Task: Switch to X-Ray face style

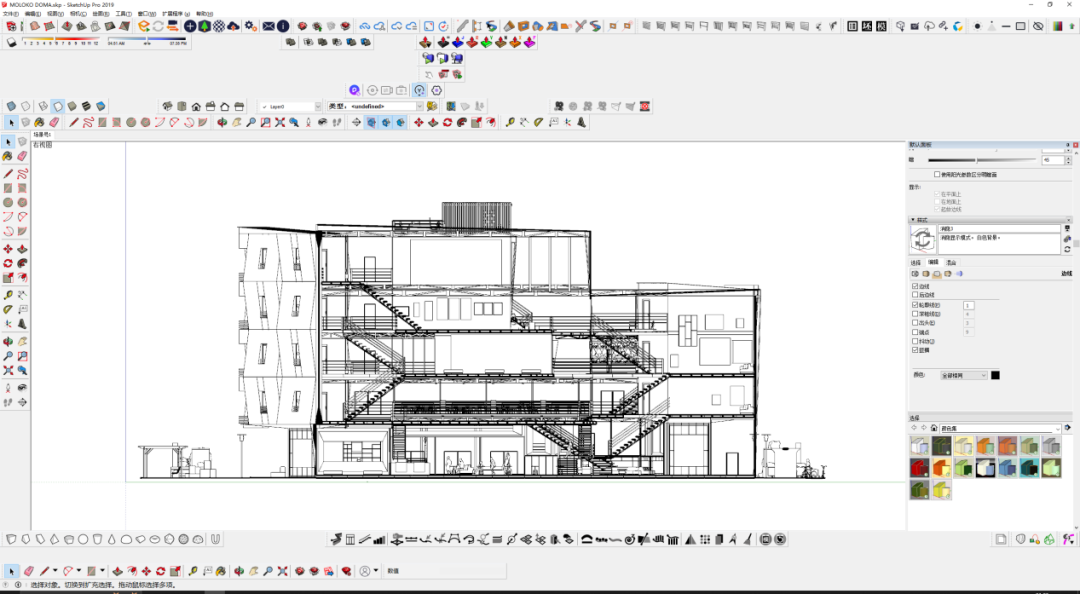Action: 11,106
